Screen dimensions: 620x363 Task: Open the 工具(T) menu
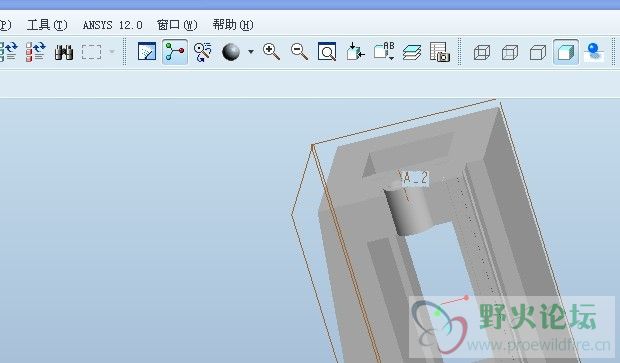click(47, 25)
